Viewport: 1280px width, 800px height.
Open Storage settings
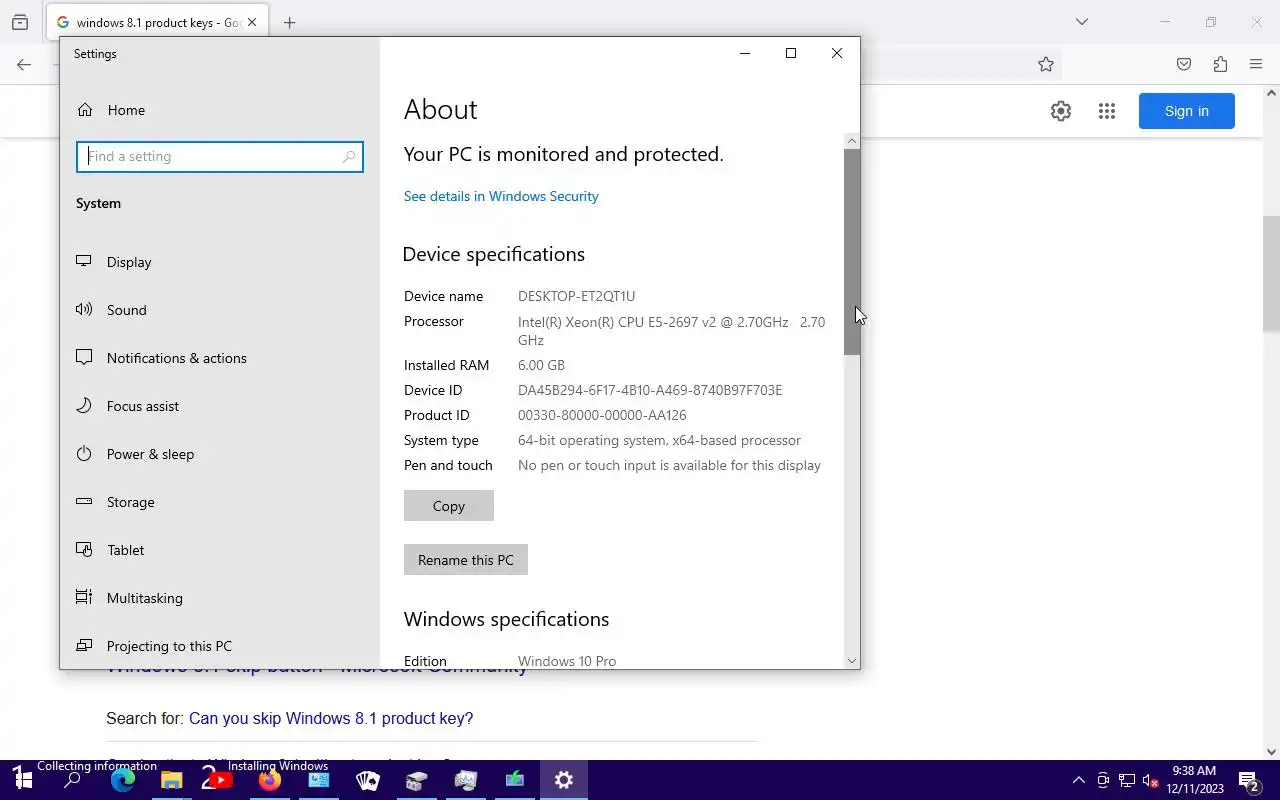pyautogui.click(x=130, y=502)
